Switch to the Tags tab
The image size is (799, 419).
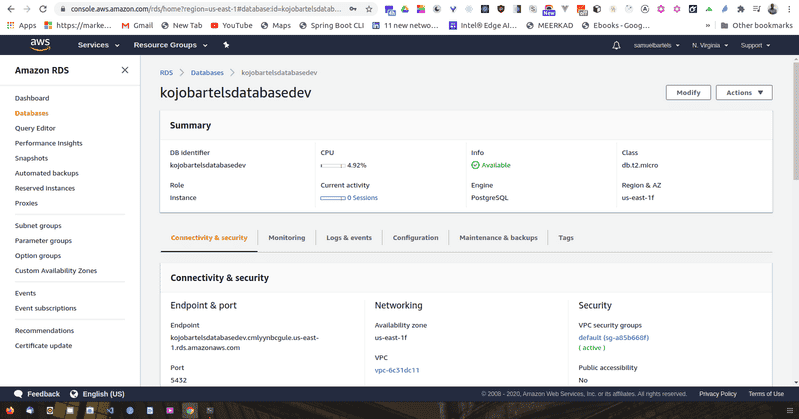click(566, 238)
